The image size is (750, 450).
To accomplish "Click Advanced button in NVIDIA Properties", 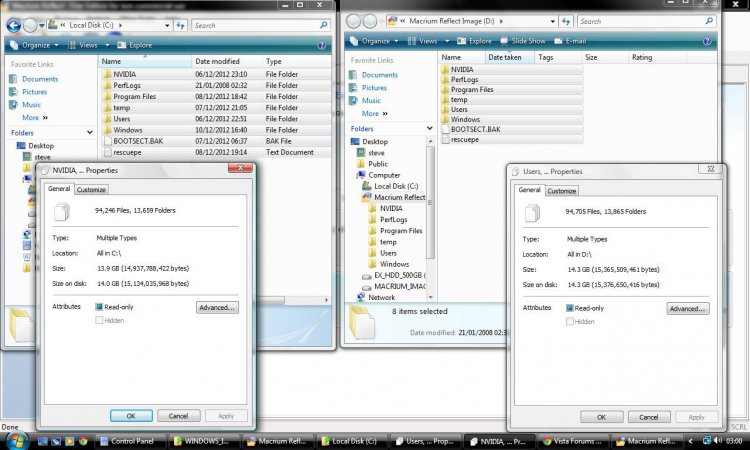I will click(x=217, y=307).
